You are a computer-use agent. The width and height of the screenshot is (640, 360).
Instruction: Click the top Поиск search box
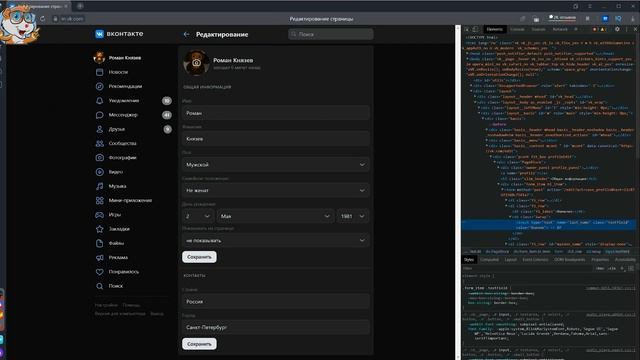pos(331,34)
